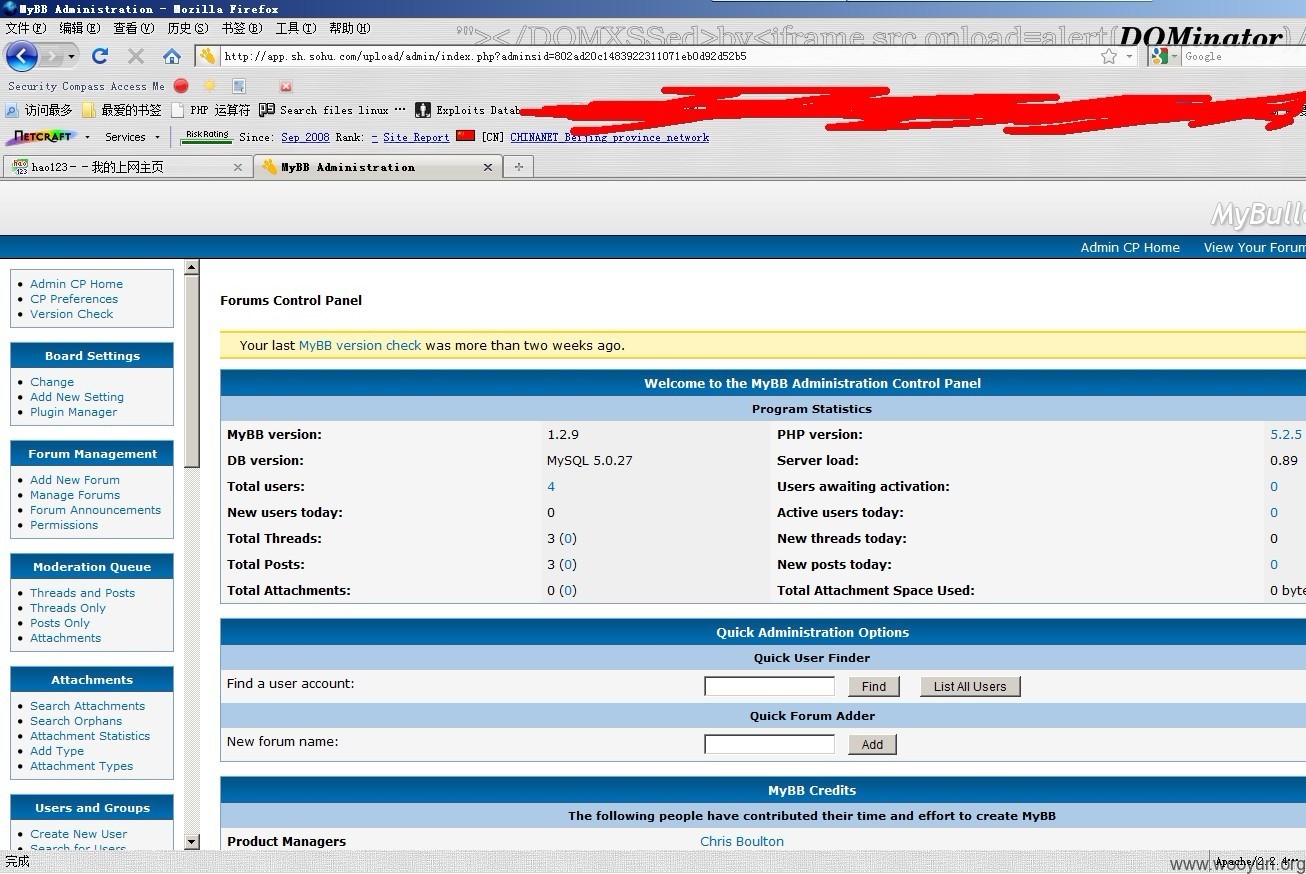Open the PHP version 5.2.5 link
The image size is (1306, 874).
tap(1286, 434)
